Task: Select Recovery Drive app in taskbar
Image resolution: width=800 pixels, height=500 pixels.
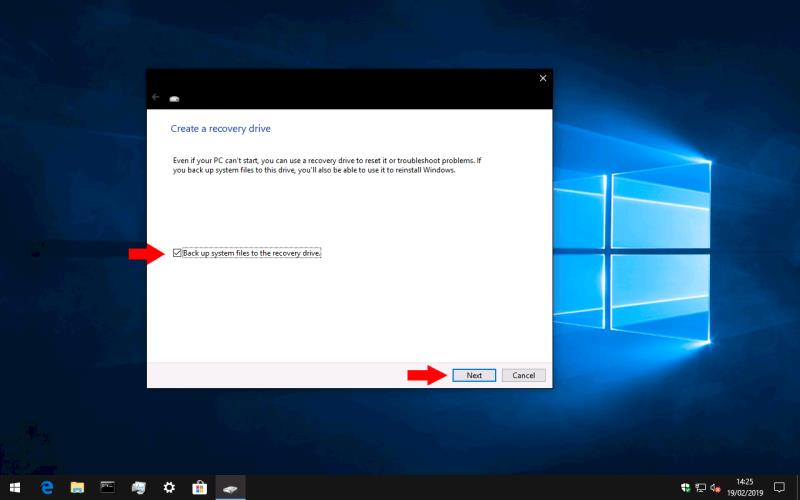Action: 230,488
